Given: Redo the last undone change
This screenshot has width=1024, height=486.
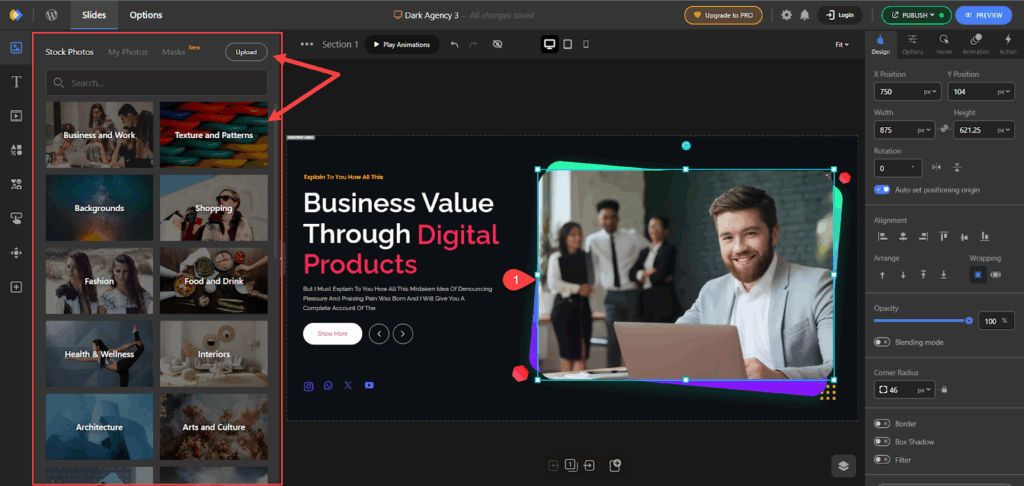Looking at the screenshot, I should 473,44.
